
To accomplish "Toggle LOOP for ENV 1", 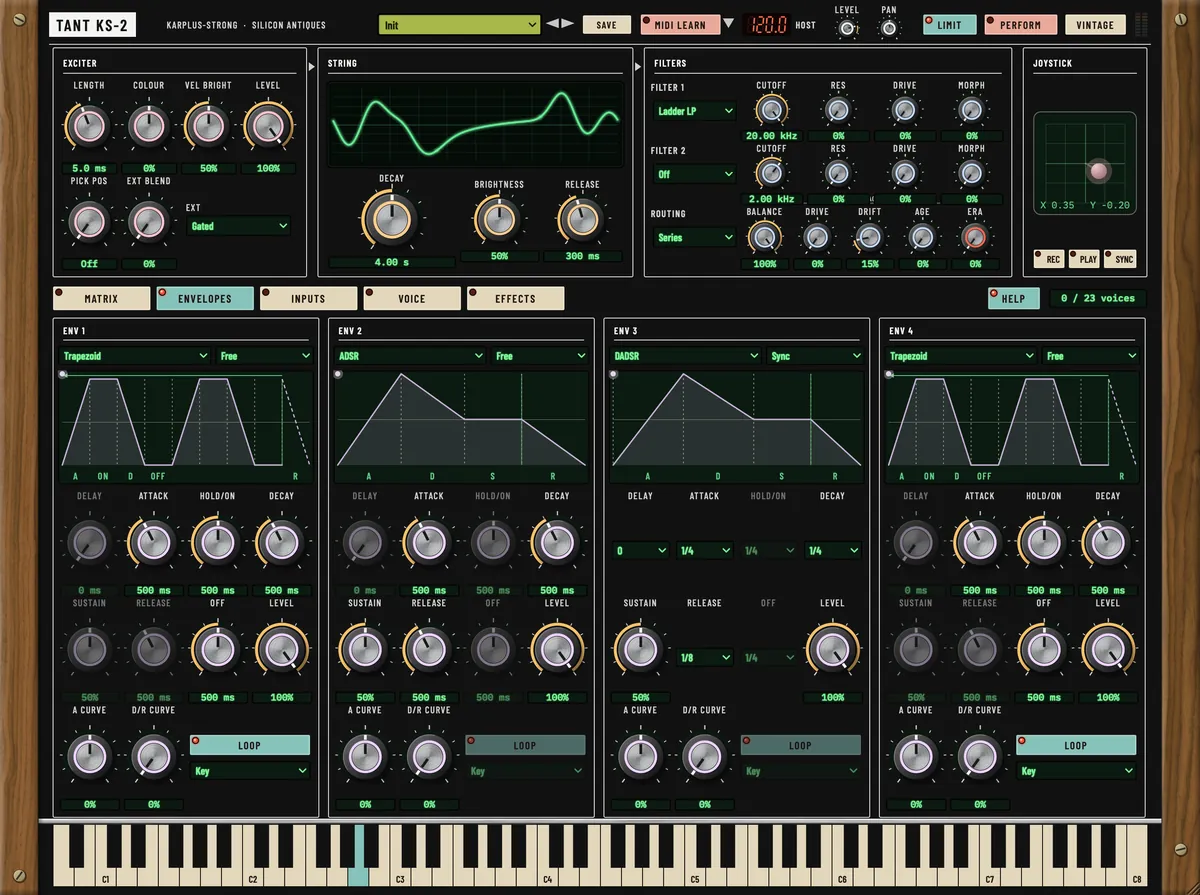I will coord(250,745).
